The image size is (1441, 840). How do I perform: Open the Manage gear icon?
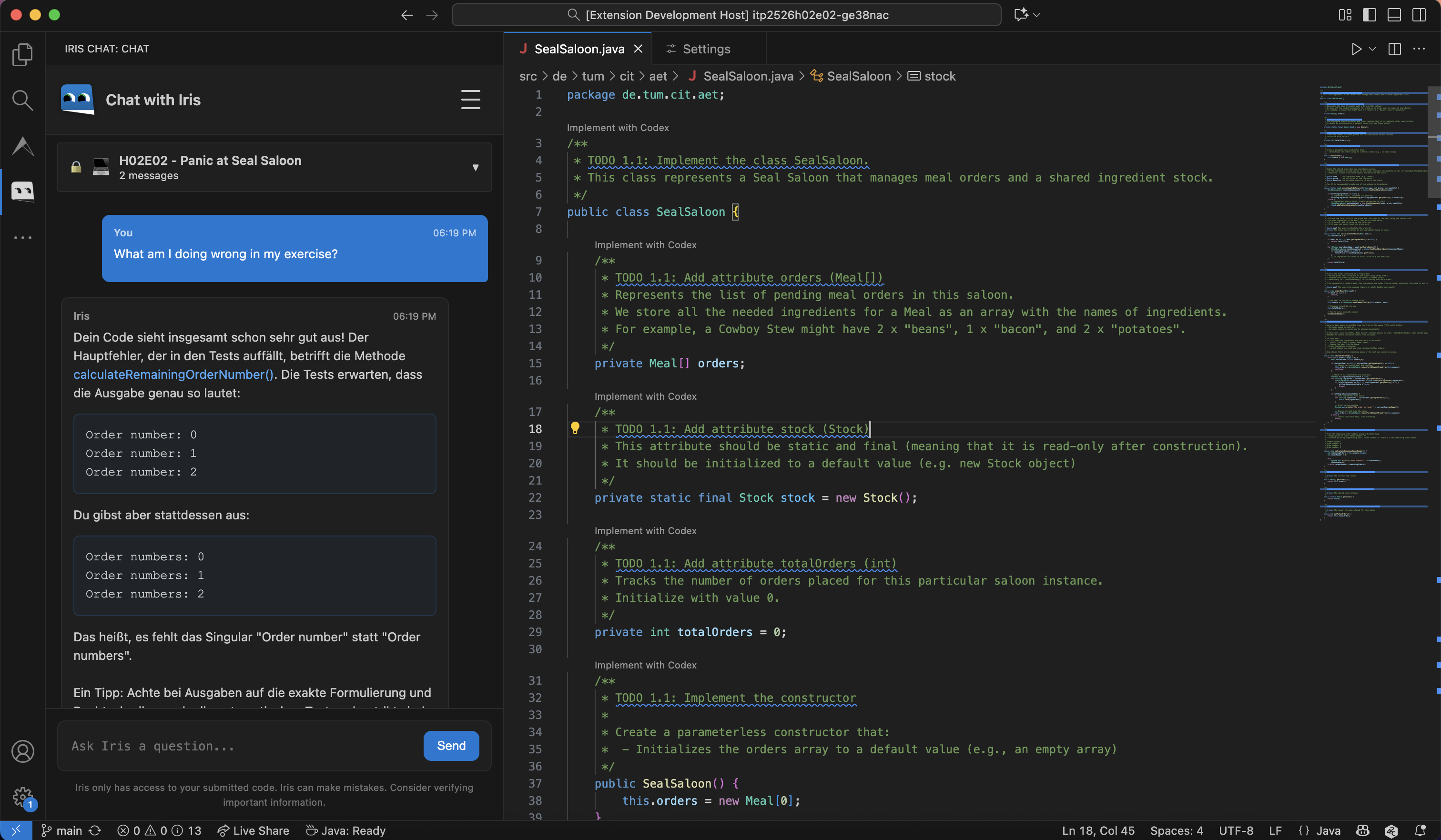[x=22, y=796]
